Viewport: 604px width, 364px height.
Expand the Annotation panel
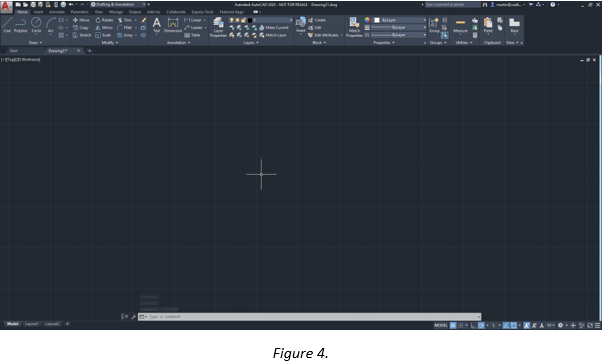coord(178,43)
